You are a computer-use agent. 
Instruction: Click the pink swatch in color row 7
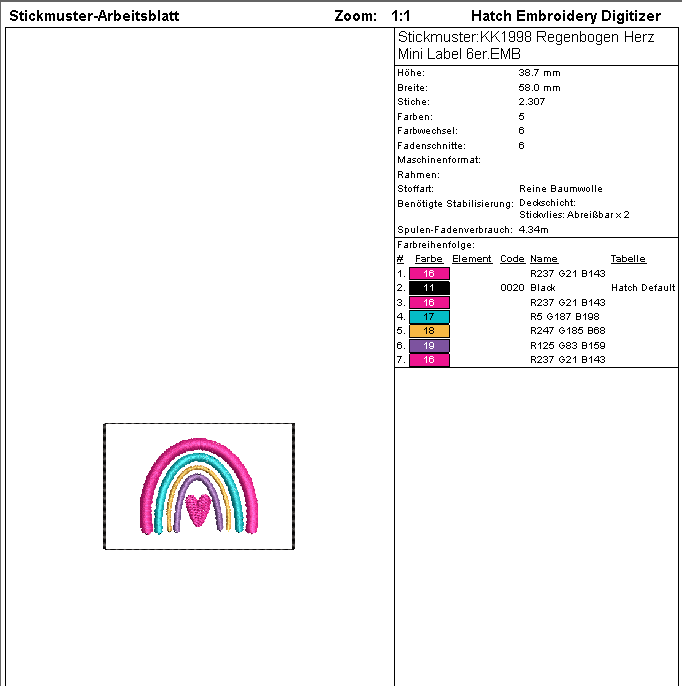(x=429, y=359)
